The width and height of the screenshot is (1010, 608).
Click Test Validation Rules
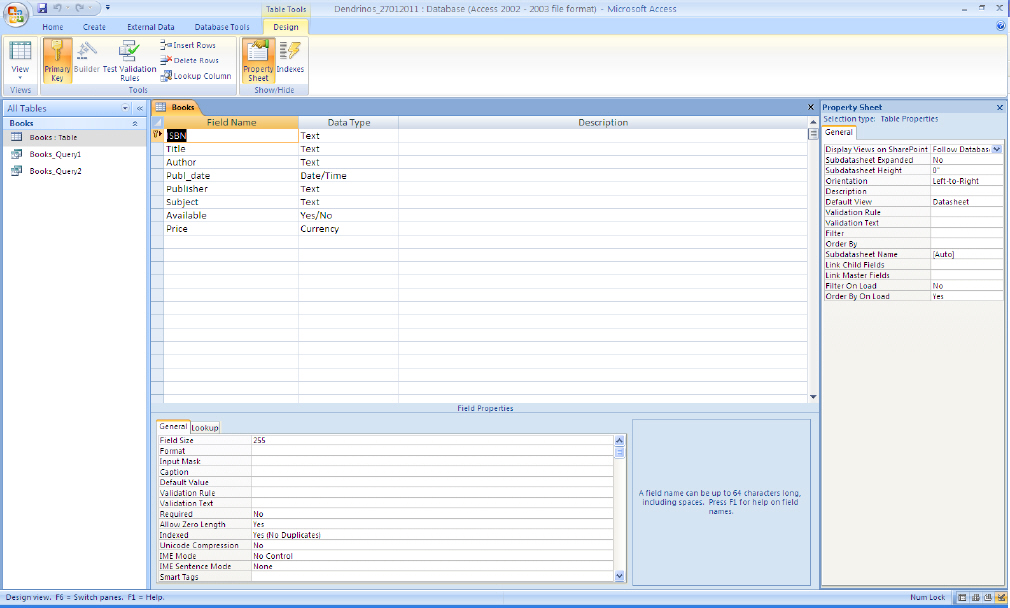129,61
